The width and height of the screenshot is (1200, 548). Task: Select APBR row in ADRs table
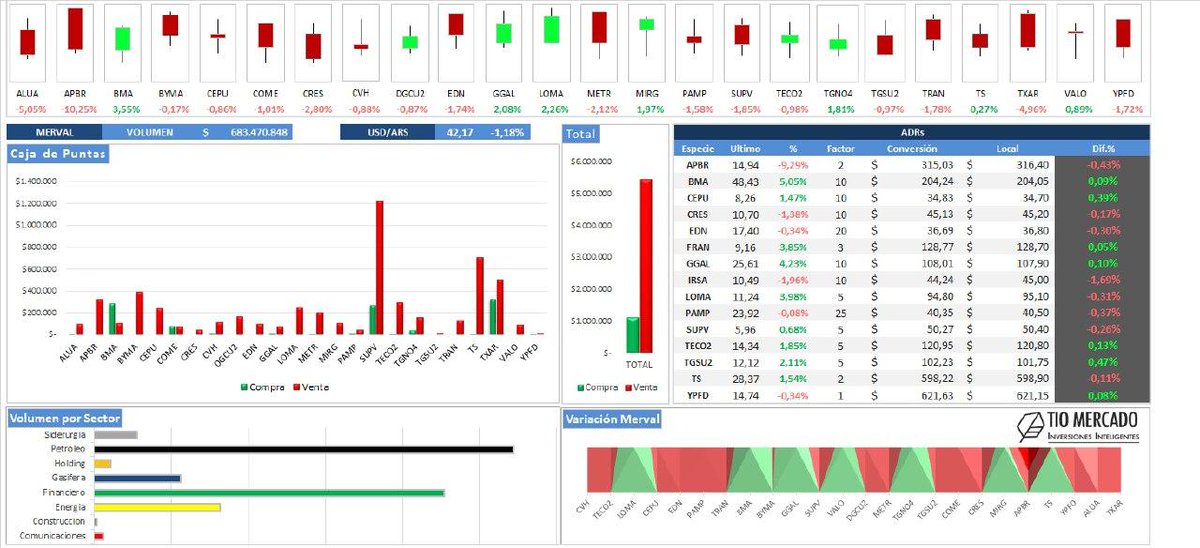[x=912, y=164]
